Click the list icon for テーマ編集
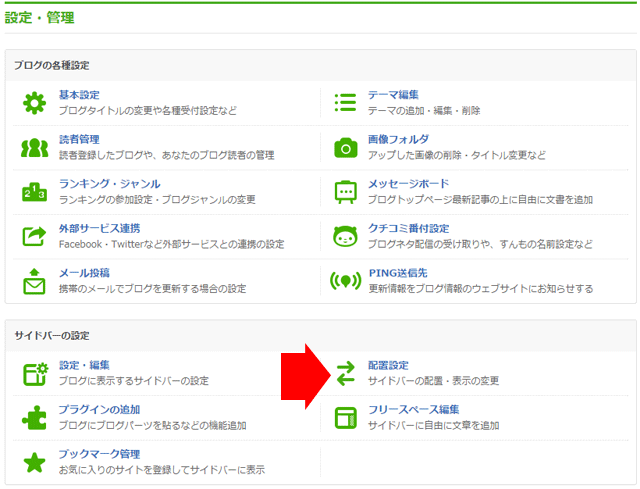 [x=345, y=102]
